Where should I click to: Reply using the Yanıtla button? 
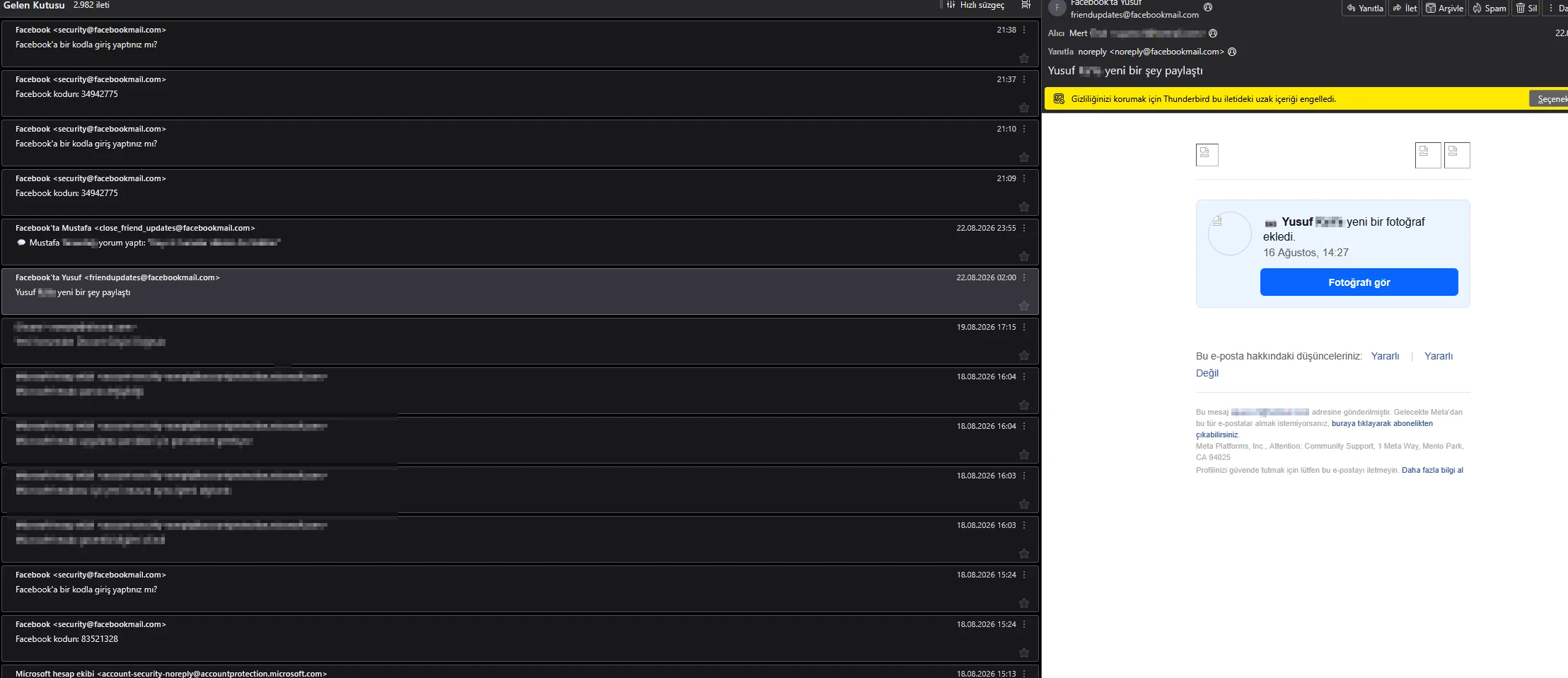tap(1364, 8)
